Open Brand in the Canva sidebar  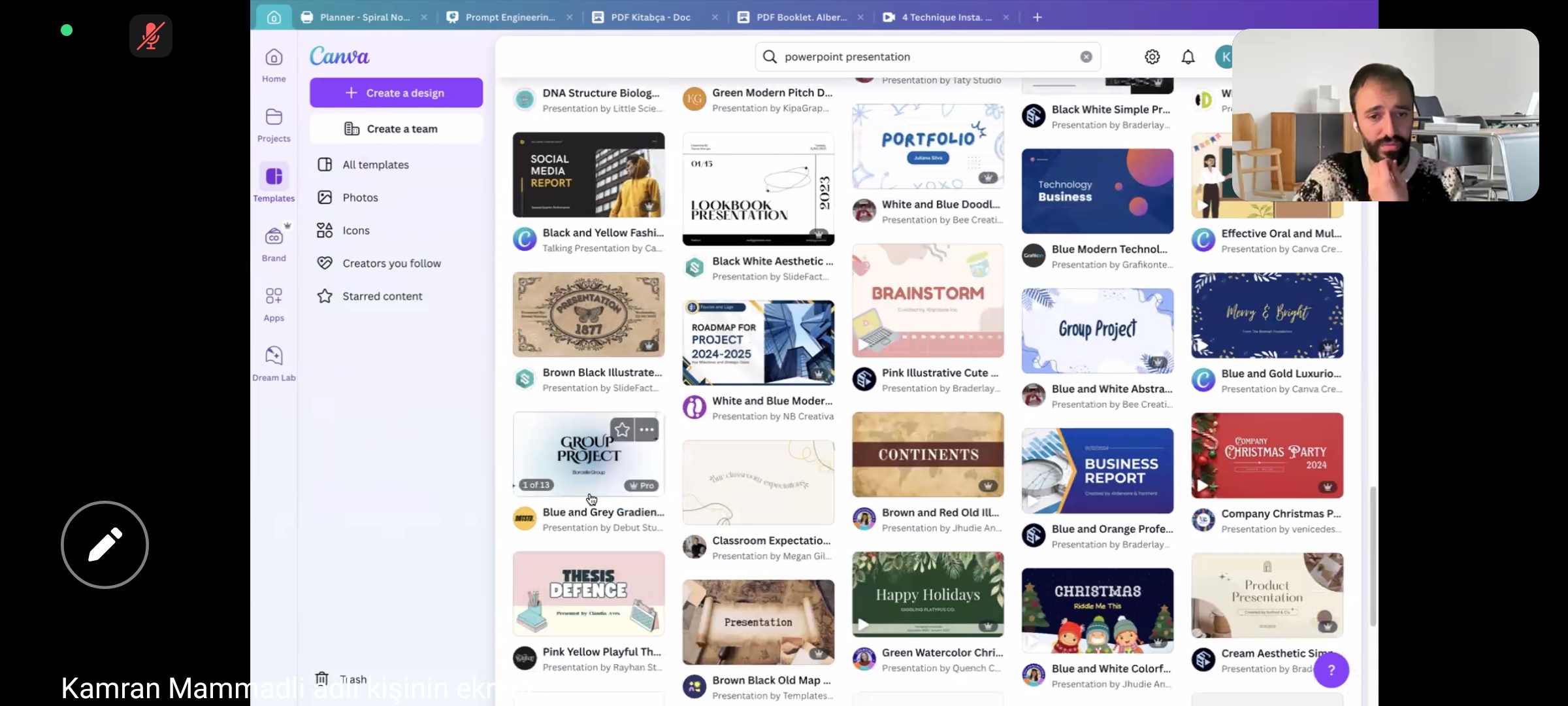tap(274, 243)
